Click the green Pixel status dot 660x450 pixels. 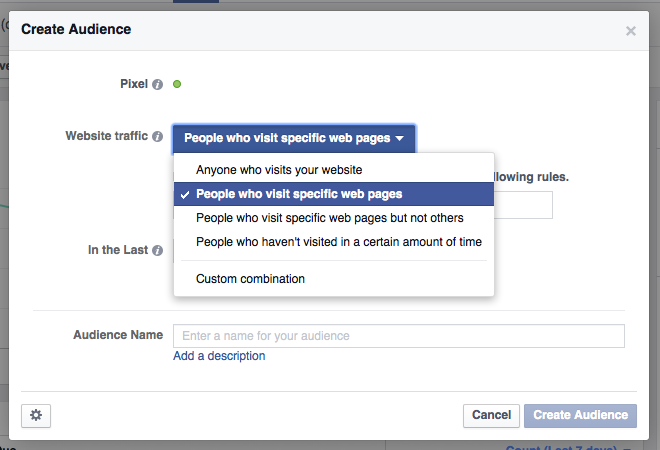tap(177, 84)
